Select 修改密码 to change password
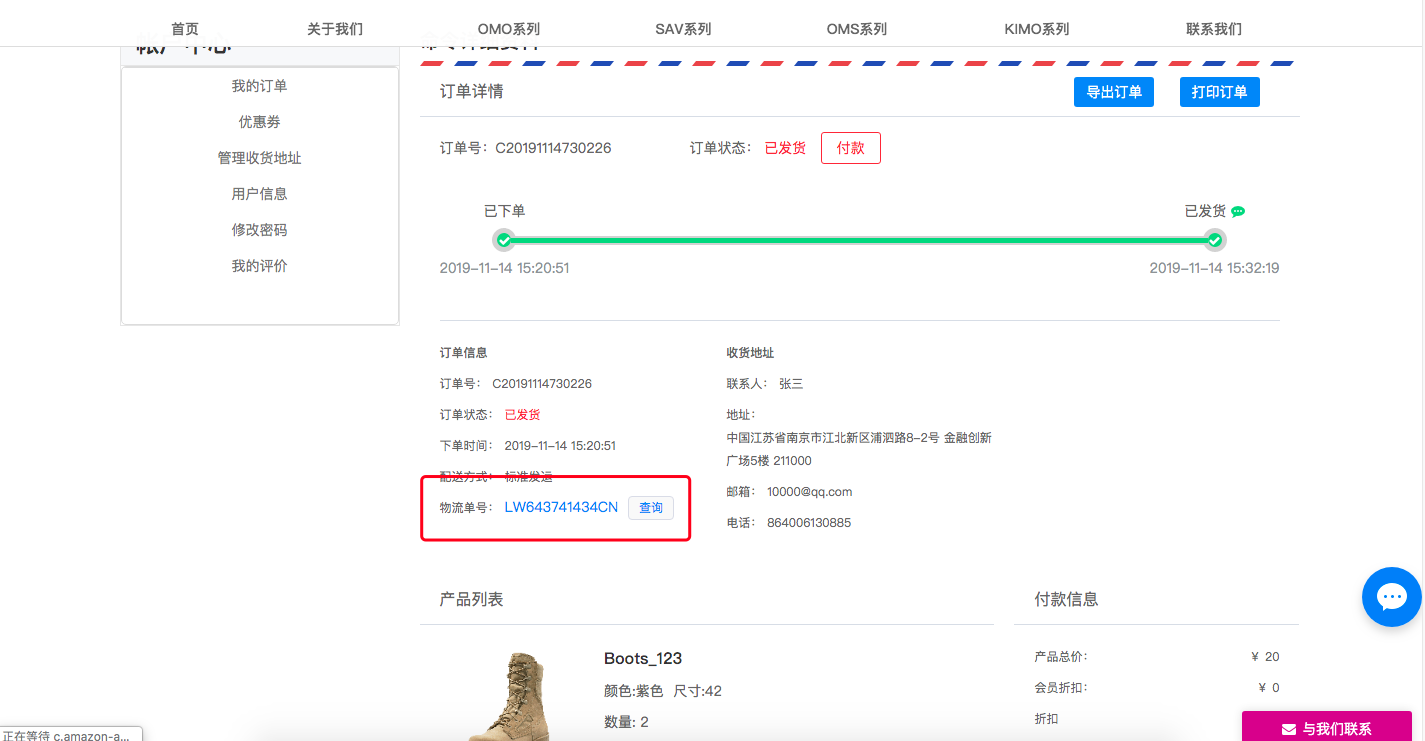This screenshot has width=1425, height=741. [x=259, y=229]
